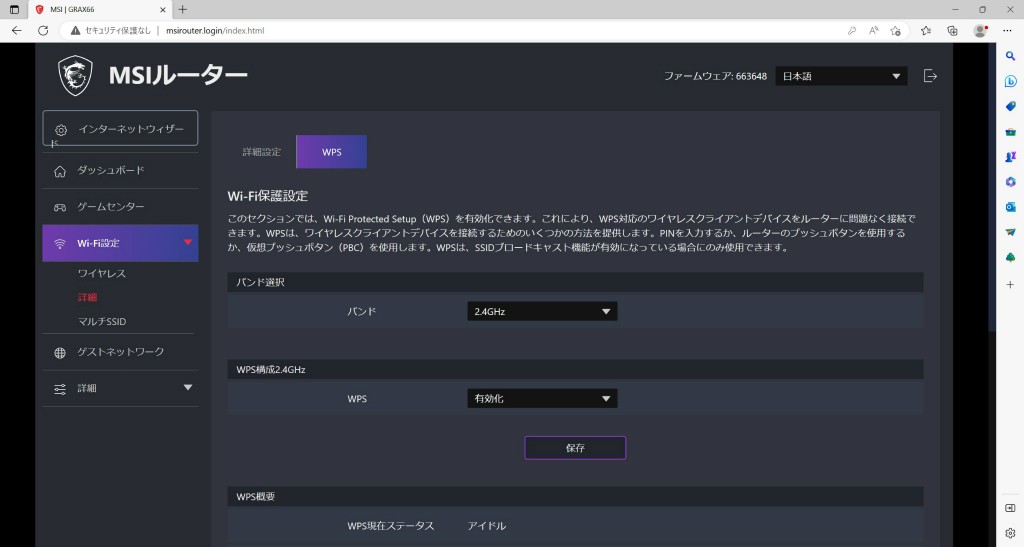Screen dimensions: 1024x547
Task: Open Bing chat icon in Edge sidebar
Action: [x=1010, y=81]
